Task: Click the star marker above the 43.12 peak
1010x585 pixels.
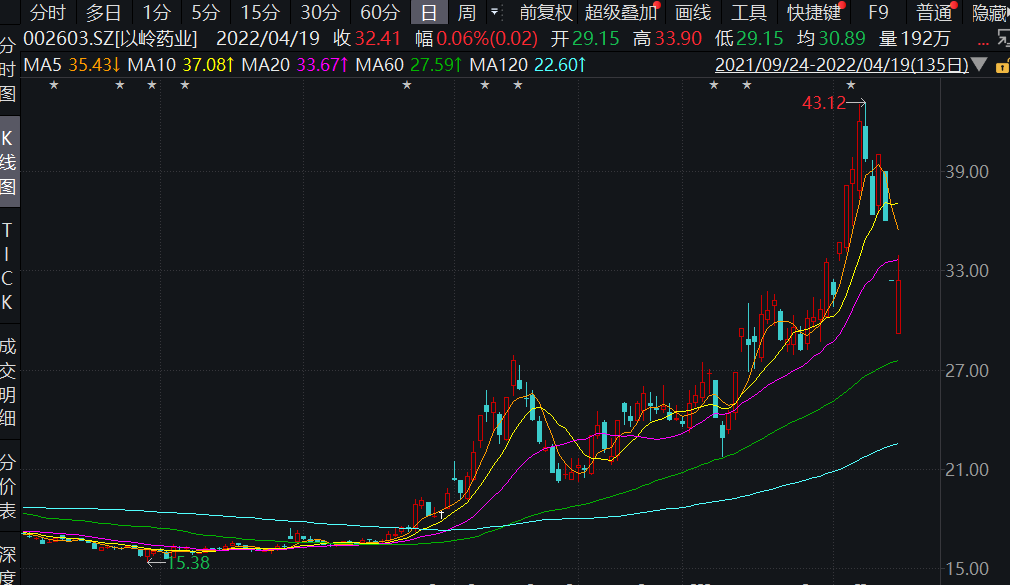Action: (851, 86)
